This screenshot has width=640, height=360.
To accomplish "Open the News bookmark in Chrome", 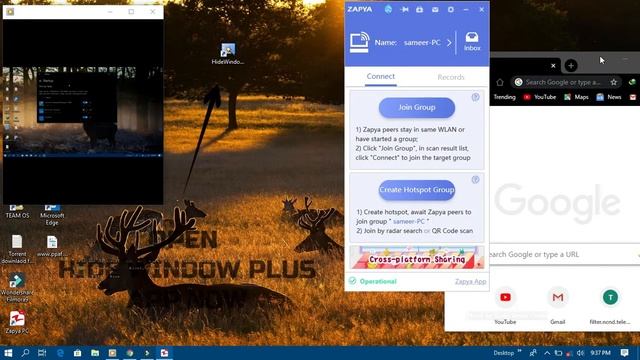I will pyautogui.click(x=609, y=97).
